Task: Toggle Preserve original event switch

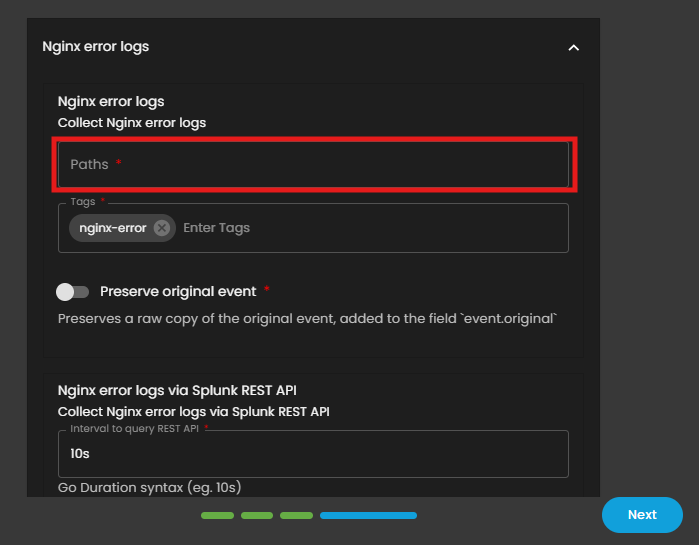Action: (x=73, y=292)
